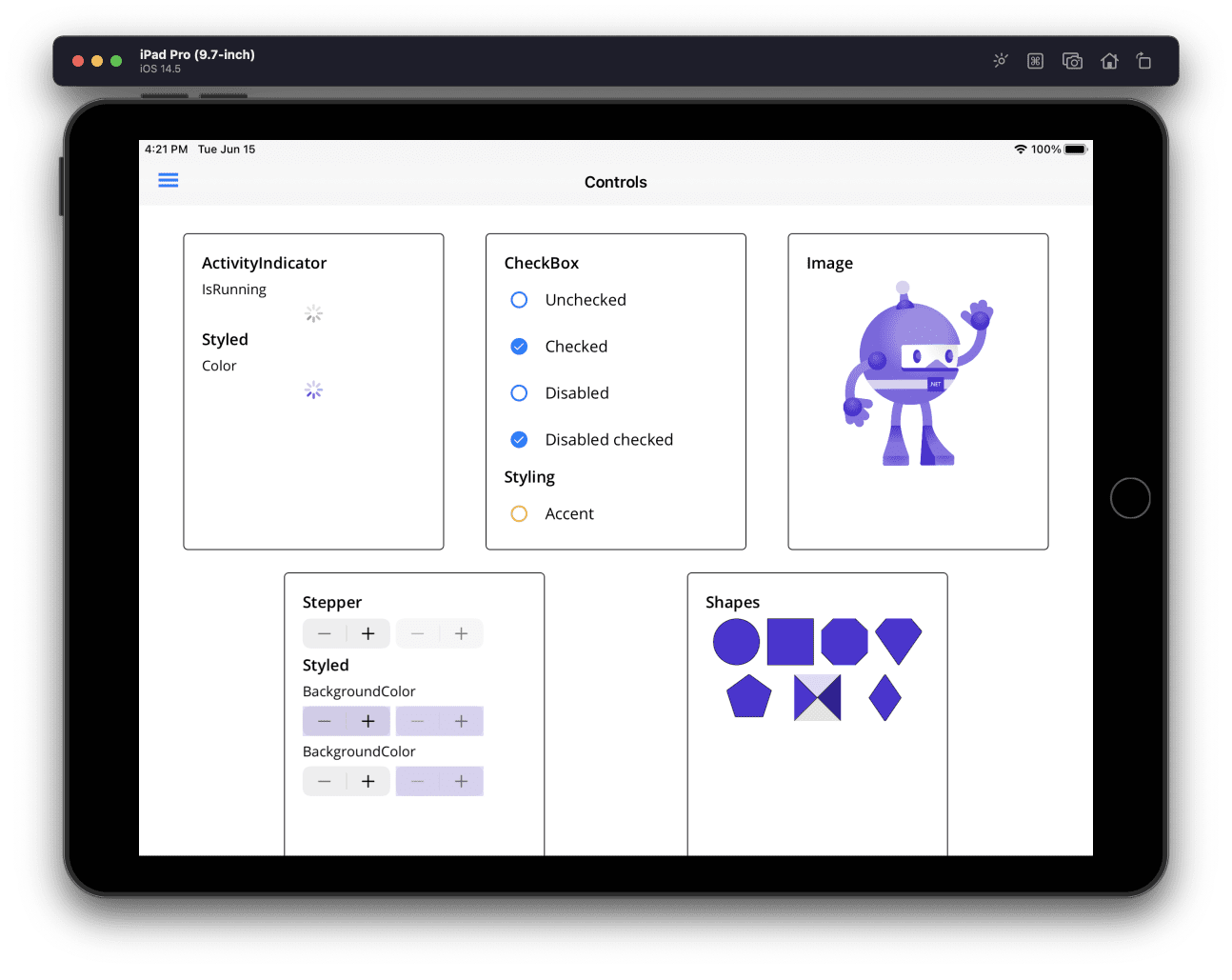Click the octagon shape
Viewport: 1232px width, 980px height.
pos(845,642)
